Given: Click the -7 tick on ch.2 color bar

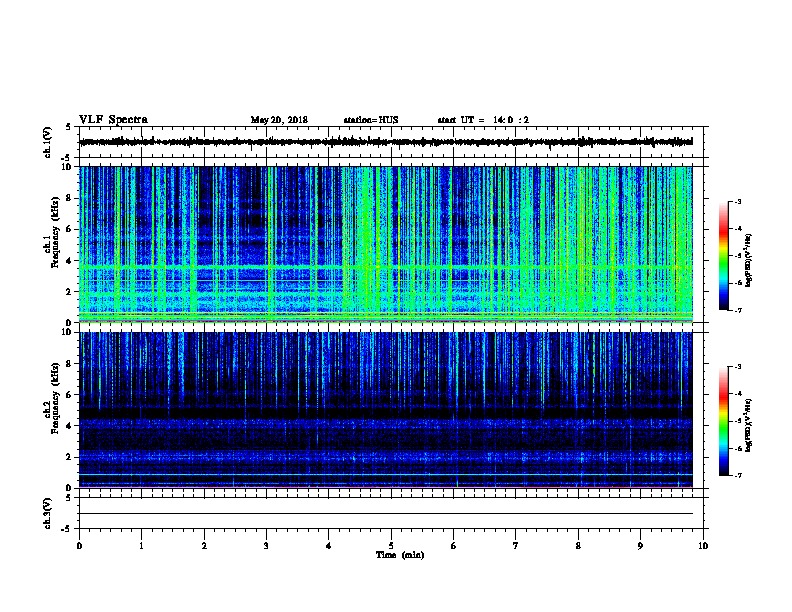Looking at the screenshot, I should pyautogui.click(x=737, y=476).
